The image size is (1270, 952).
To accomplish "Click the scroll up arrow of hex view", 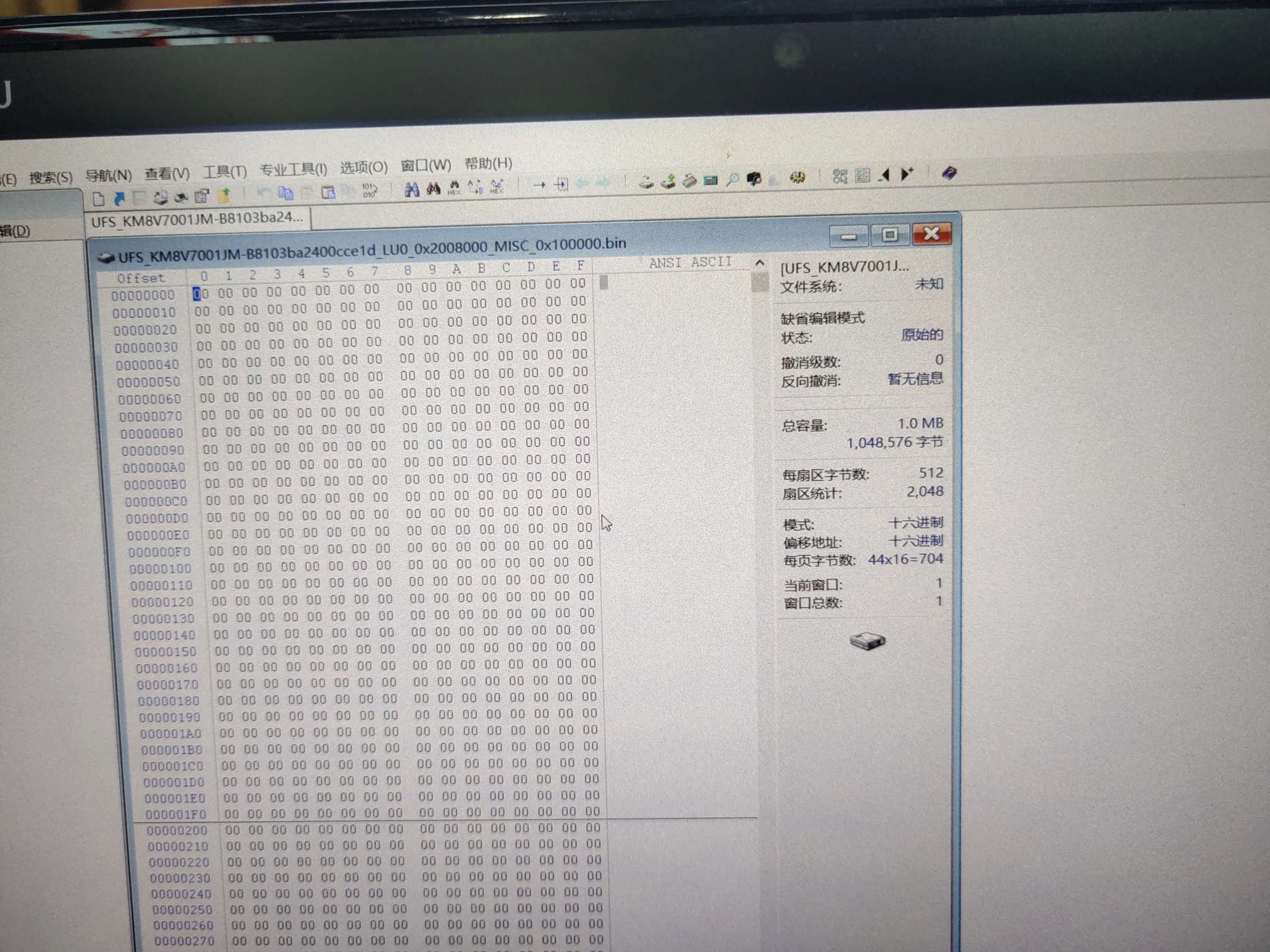I will coord(760,263).
